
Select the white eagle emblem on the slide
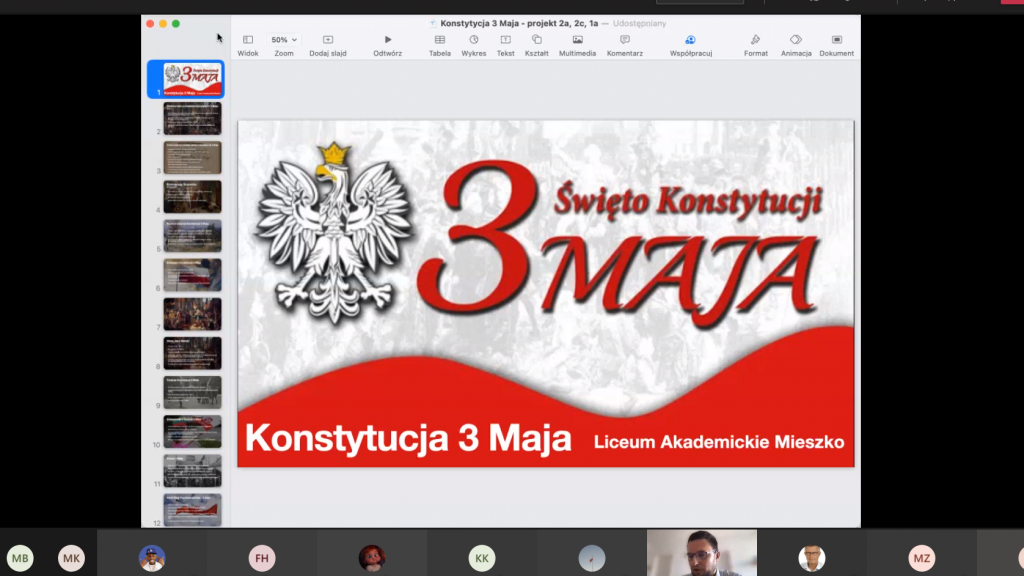334,234
